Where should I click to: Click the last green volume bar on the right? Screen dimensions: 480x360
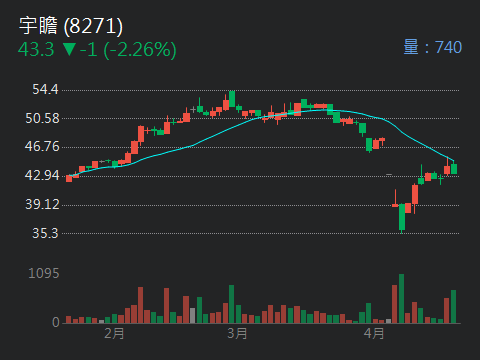(454, 307)
